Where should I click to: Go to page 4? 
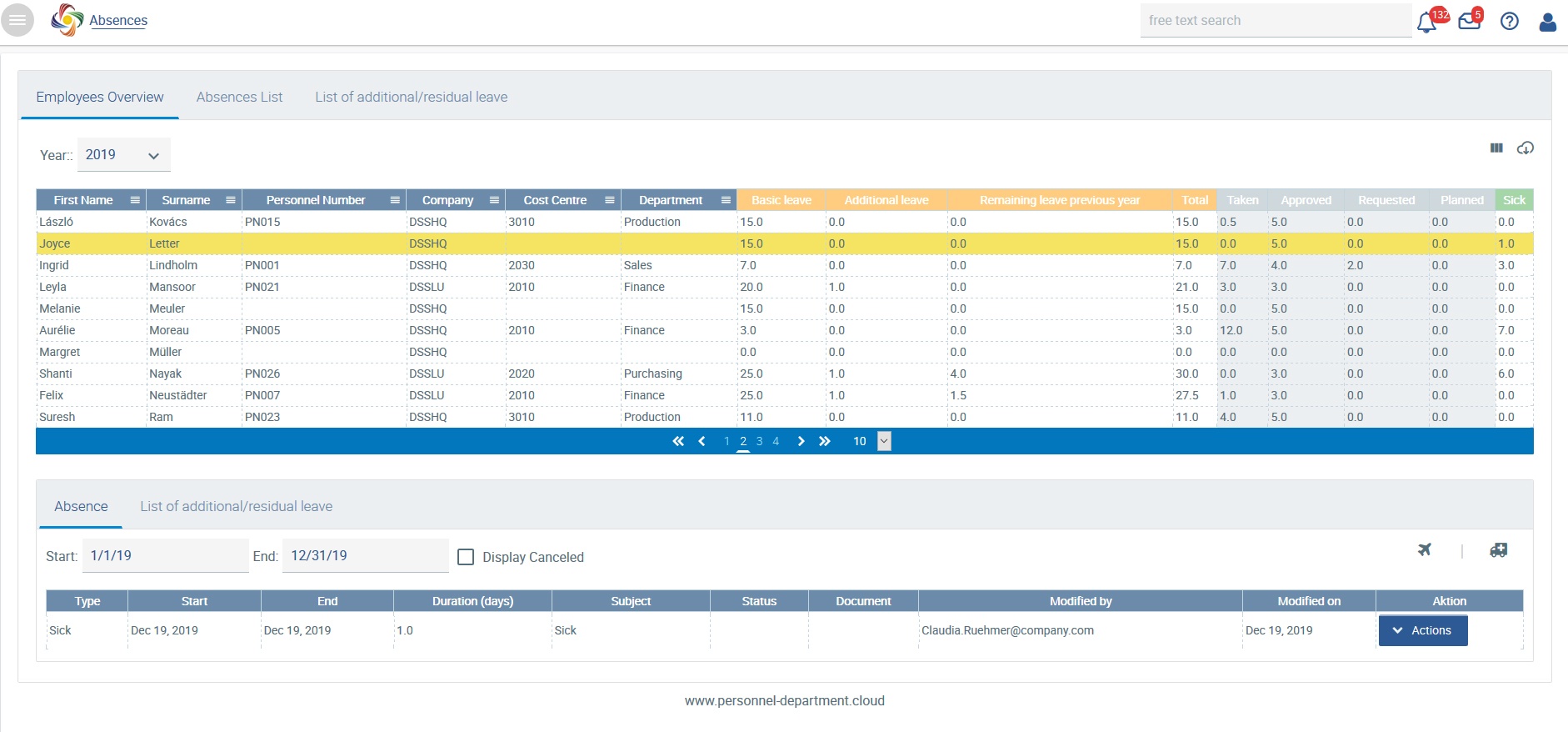pos(776,441)
